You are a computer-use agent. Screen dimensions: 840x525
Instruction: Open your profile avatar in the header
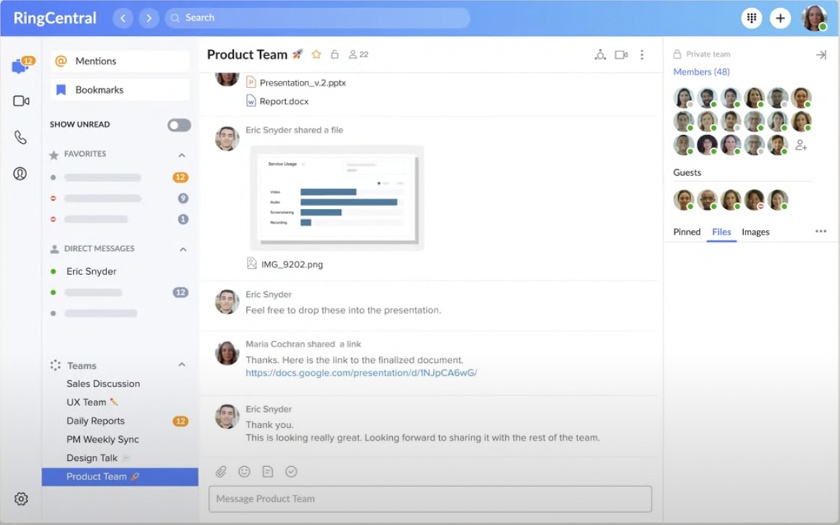[814, 18]
